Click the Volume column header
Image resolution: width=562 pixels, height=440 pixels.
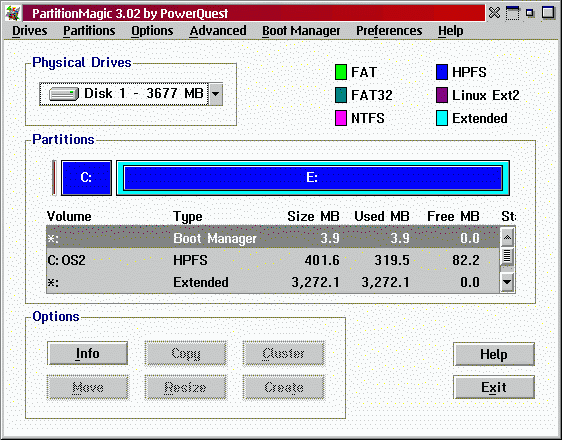coord(69,216)
